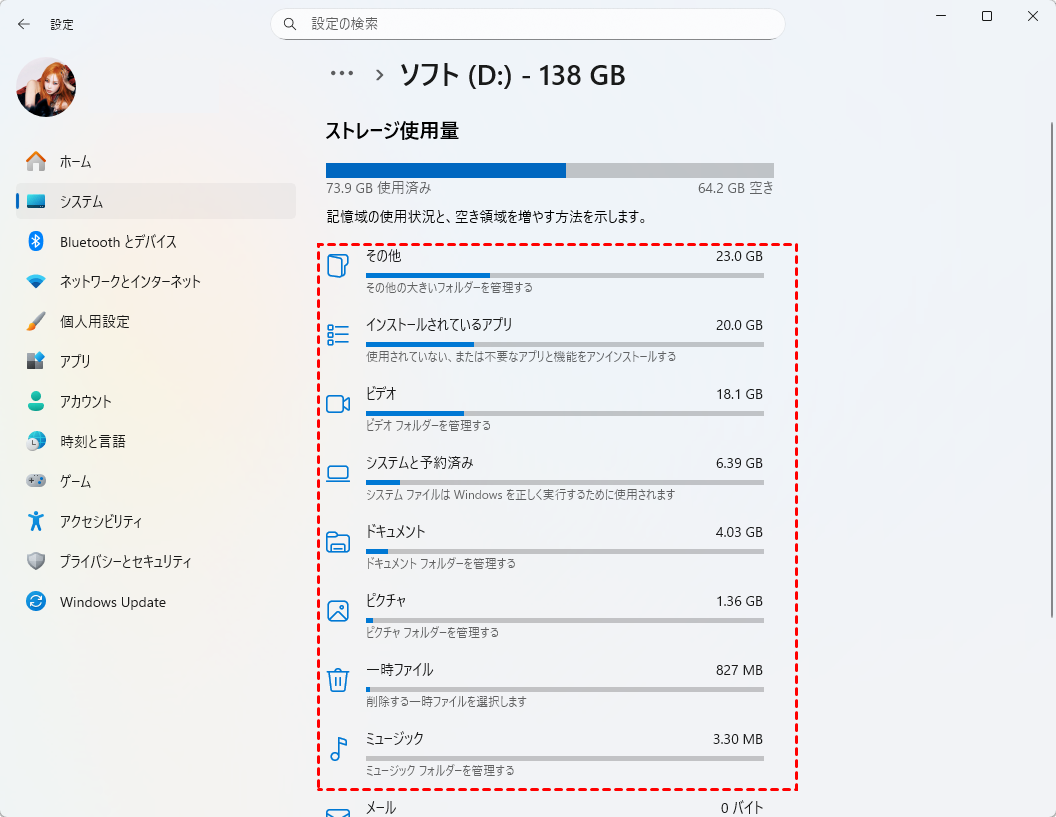The image size is (1056, 817).
Task: Go to ネットワークとインターネット section
Action: click(130, 282)
